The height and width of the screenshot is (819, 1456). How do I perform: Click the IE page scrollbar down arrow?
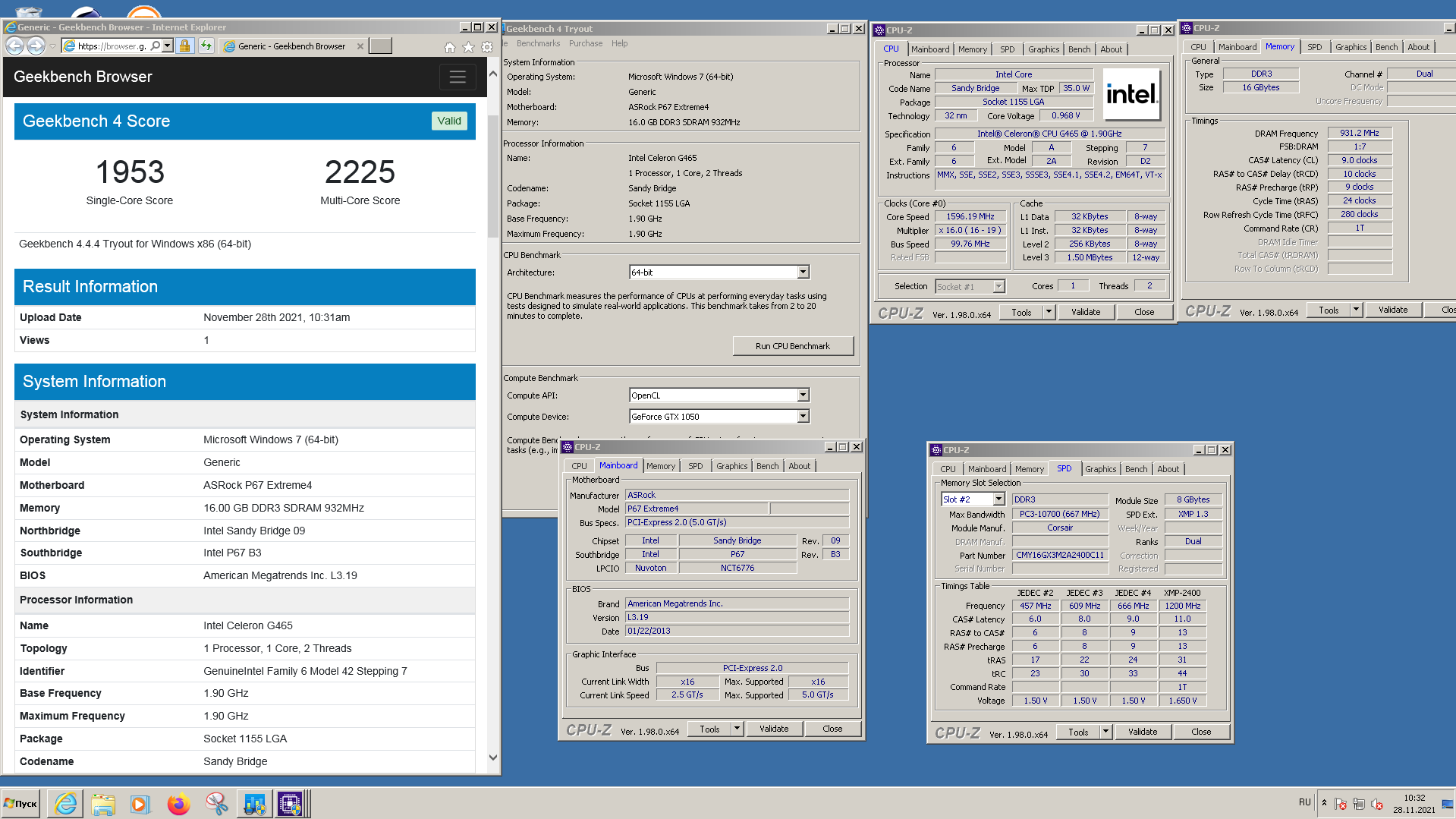click(493, 757)
